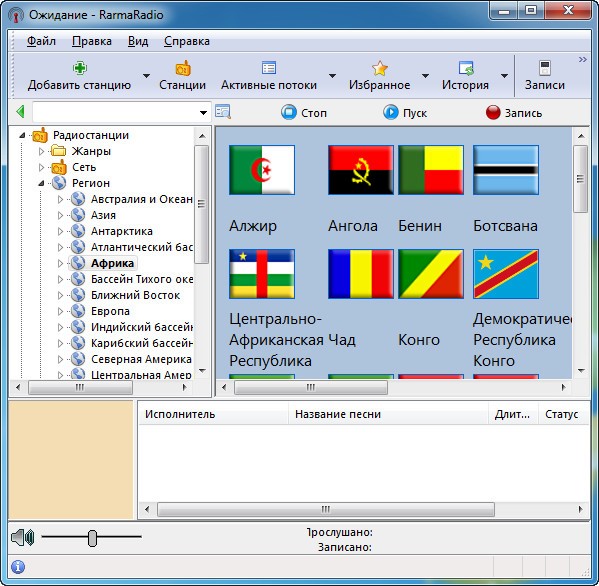The image size is (599, 586).
Task: Open the Вид menu
Action: tap(138, 41)
